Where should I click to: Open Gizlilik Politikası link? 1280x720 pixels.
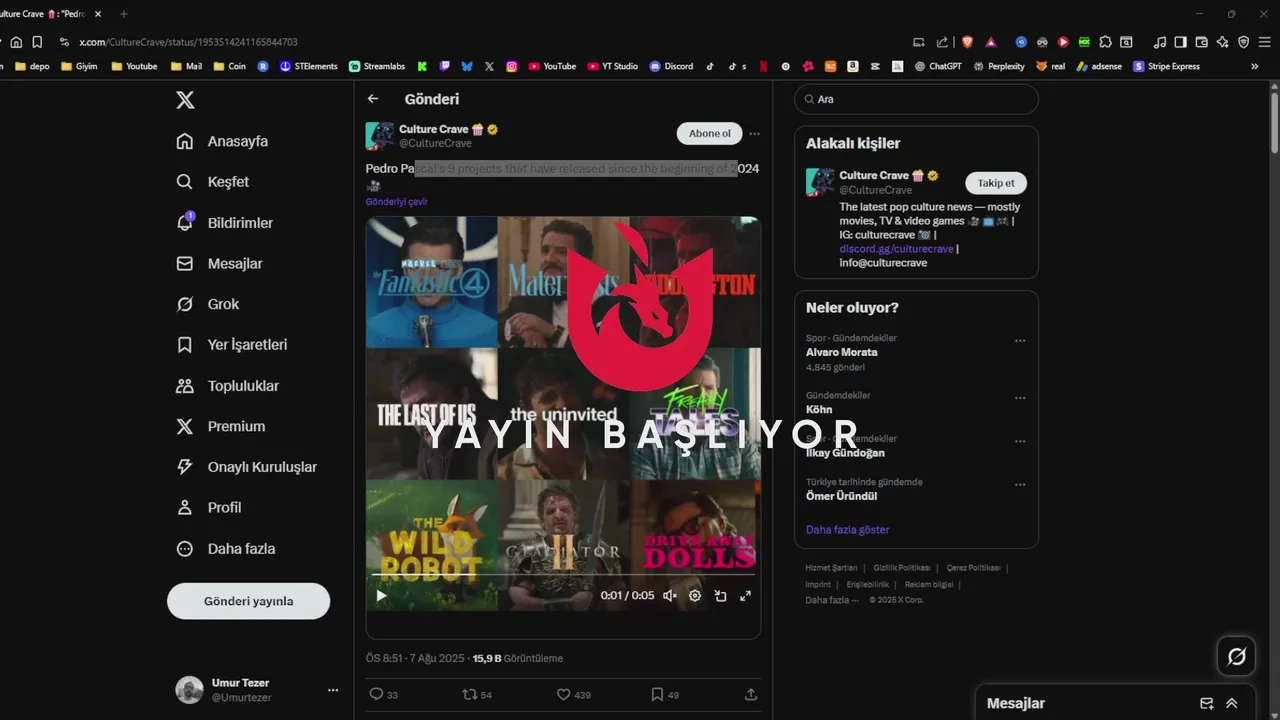coord(902,568)
